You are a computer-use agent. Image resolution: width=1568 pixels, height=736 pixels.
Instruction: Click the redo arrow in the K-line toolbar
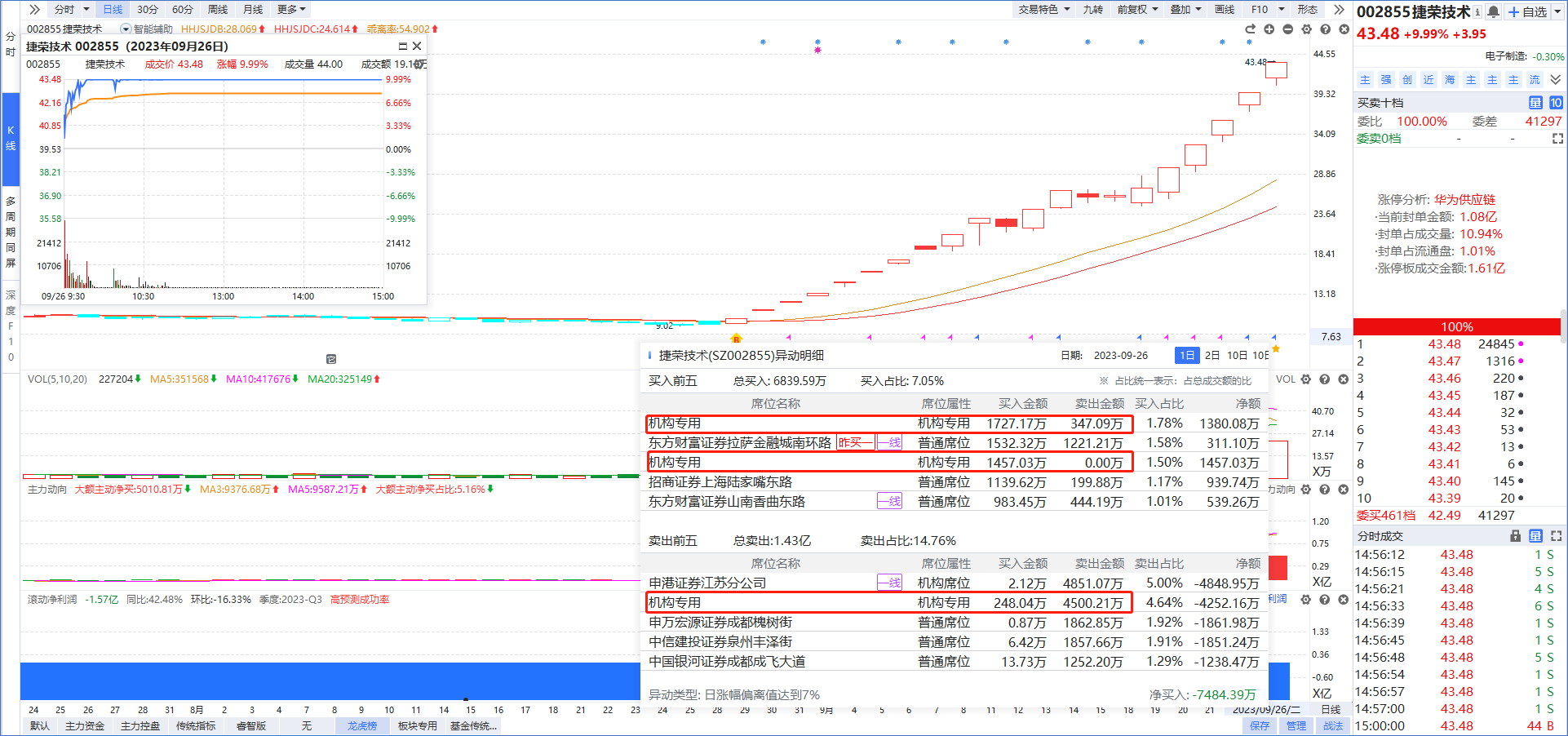coord(1251,29)
